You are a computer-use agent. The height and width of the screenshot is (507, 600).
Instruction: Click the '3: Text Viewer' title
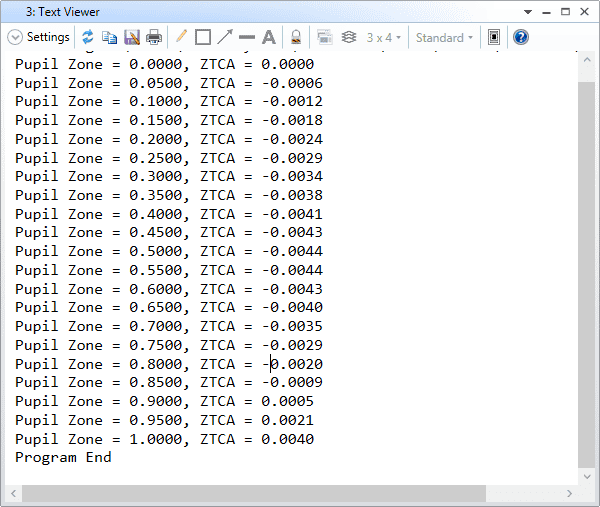[63, 12]
